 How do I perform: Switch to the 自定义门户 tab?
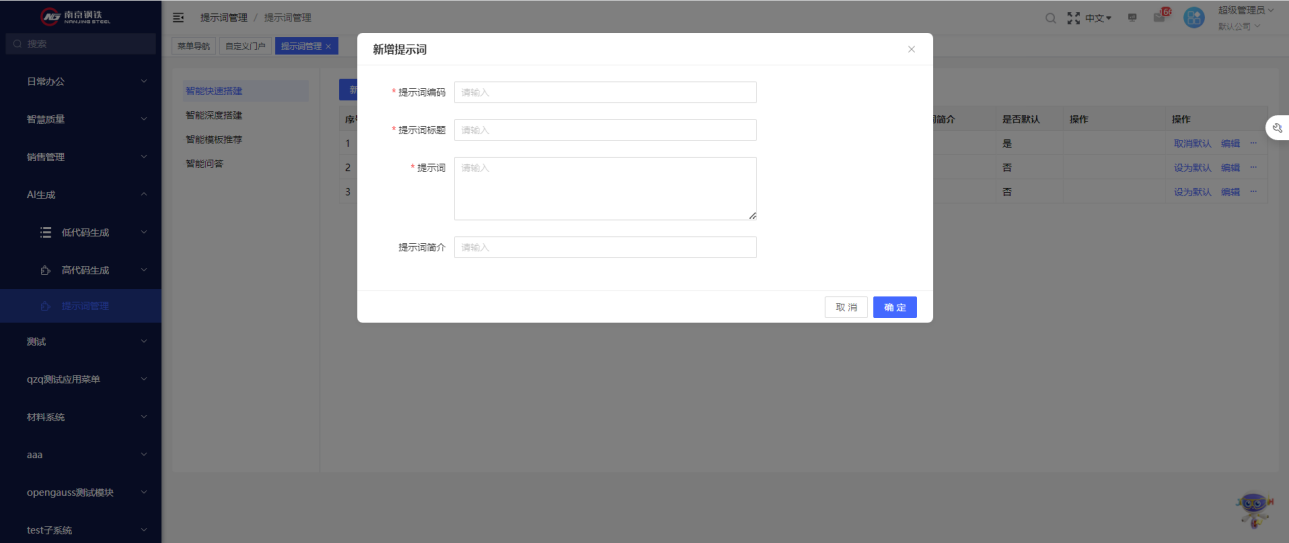pyautogui.click(x=245, y=46)
